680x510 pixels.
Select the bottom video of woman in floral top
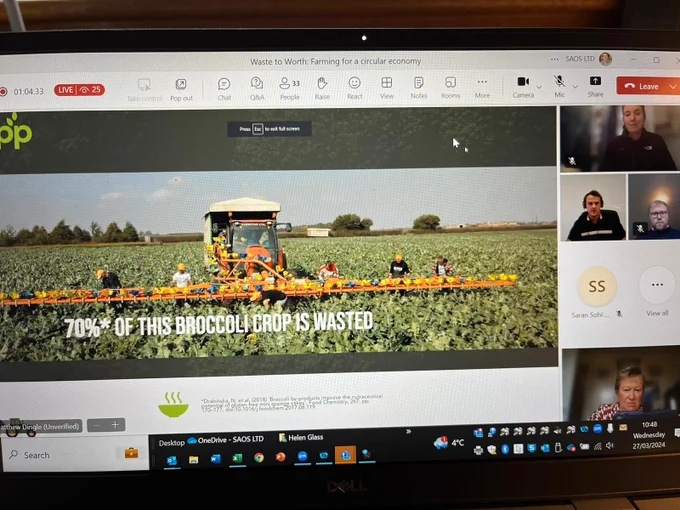[x=621, y=385]
